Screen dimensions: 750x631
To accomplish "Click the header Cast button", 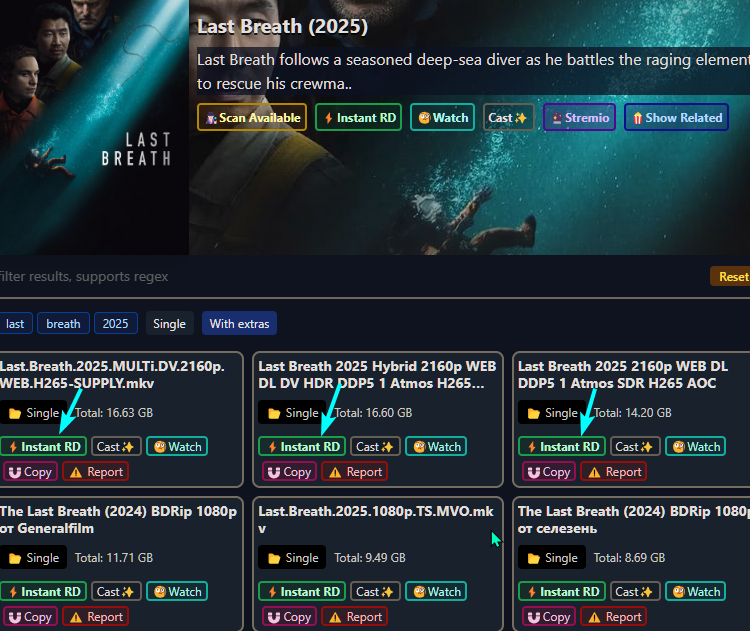I will 508,117.
